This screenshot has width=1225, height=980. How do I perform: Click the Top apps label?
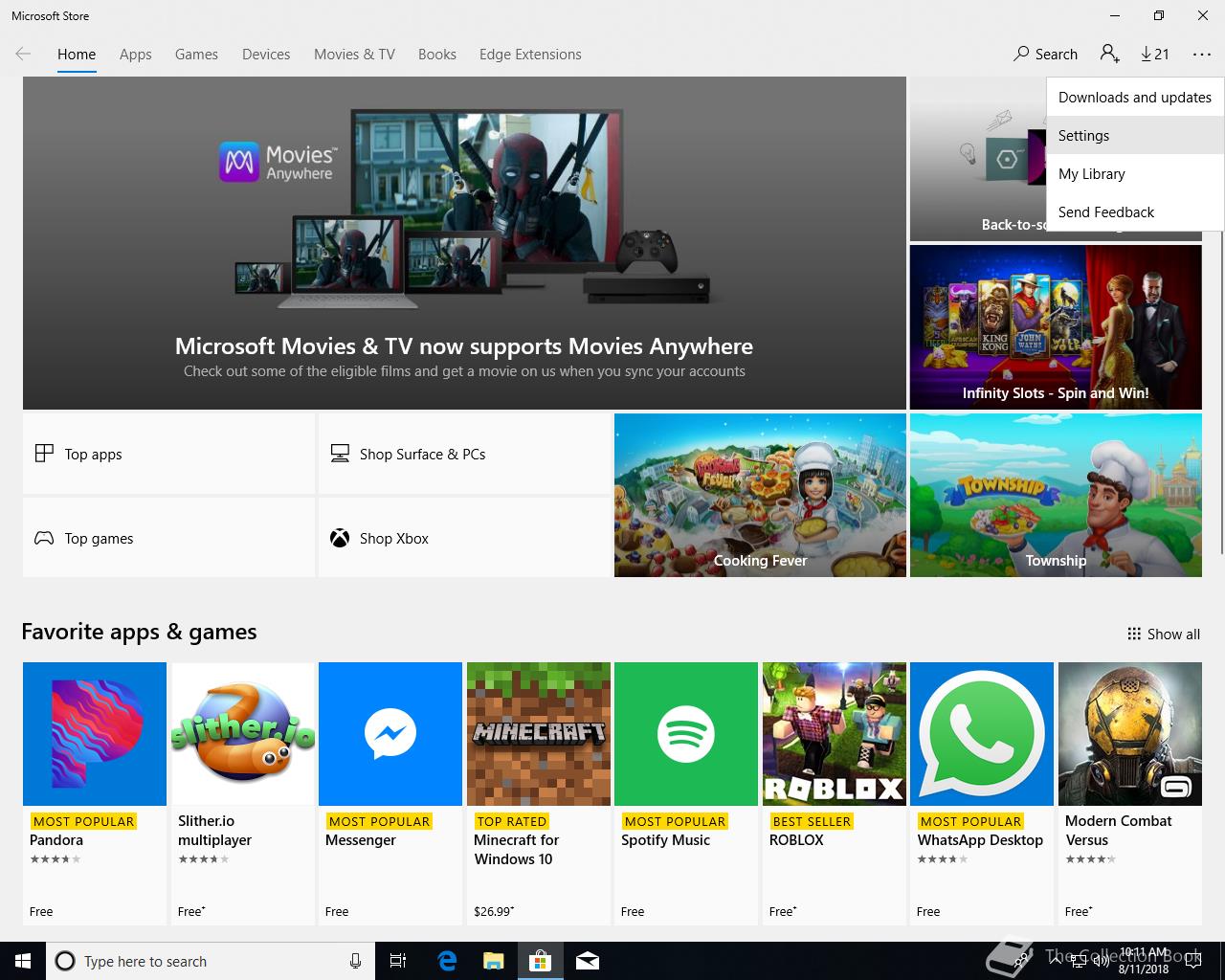click(94, 455)
